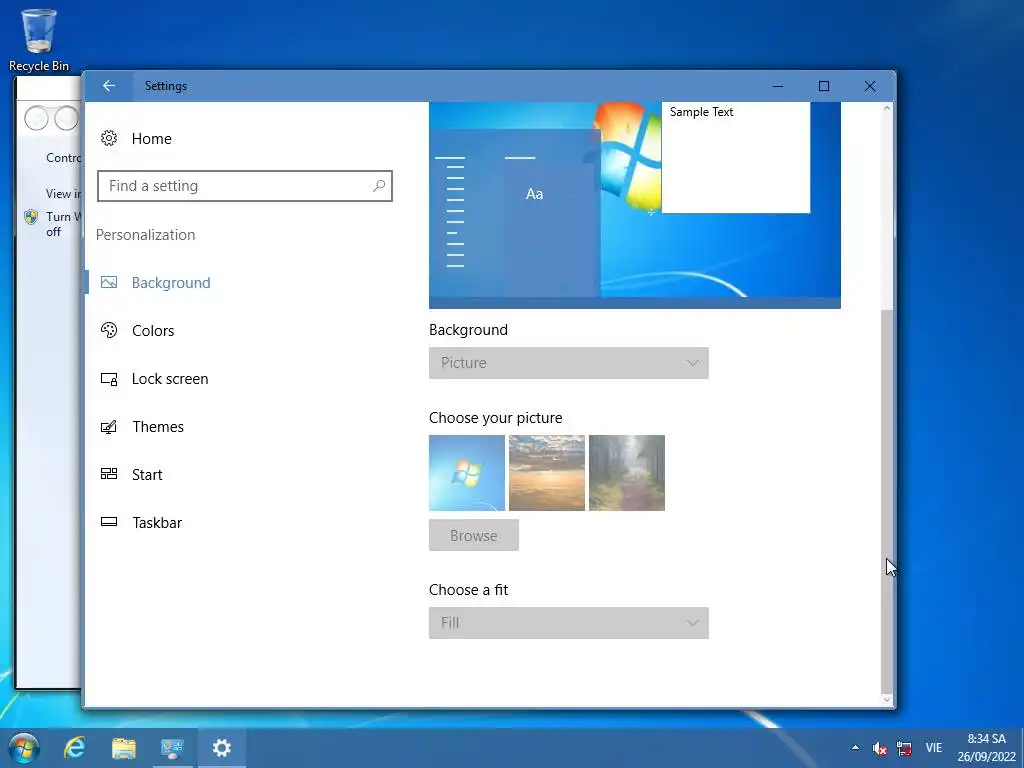The height and width of the screenshot is (768, 1024).
Task: Click the Settings gear icon on taskbar
Action: 221,748
